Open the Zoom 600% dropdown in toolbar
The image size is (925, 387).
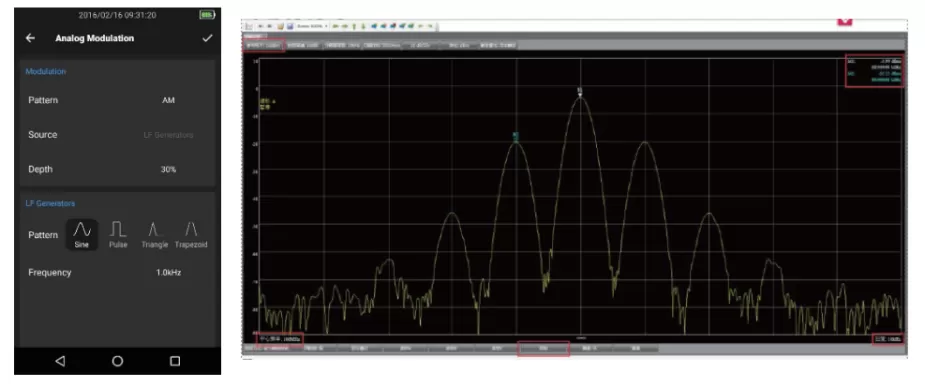(312, 26)
